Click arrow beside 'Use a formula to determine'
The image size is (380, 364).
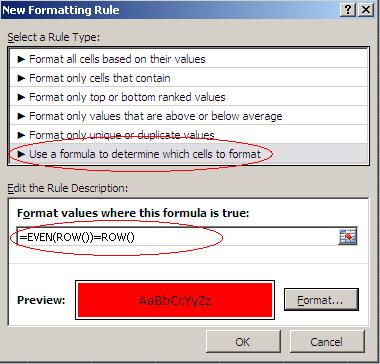(21, 154)
